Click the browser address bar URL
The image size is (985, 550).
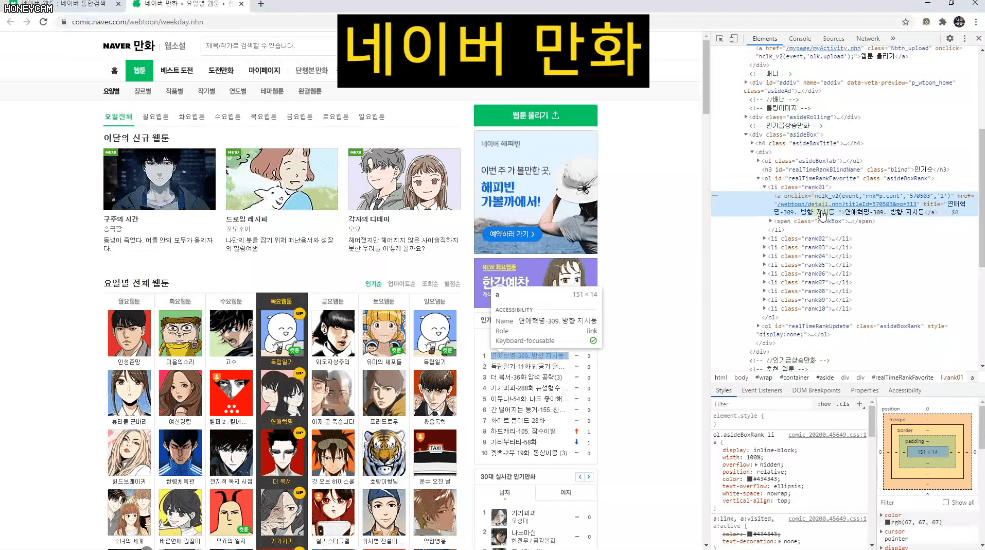[138, 21]
